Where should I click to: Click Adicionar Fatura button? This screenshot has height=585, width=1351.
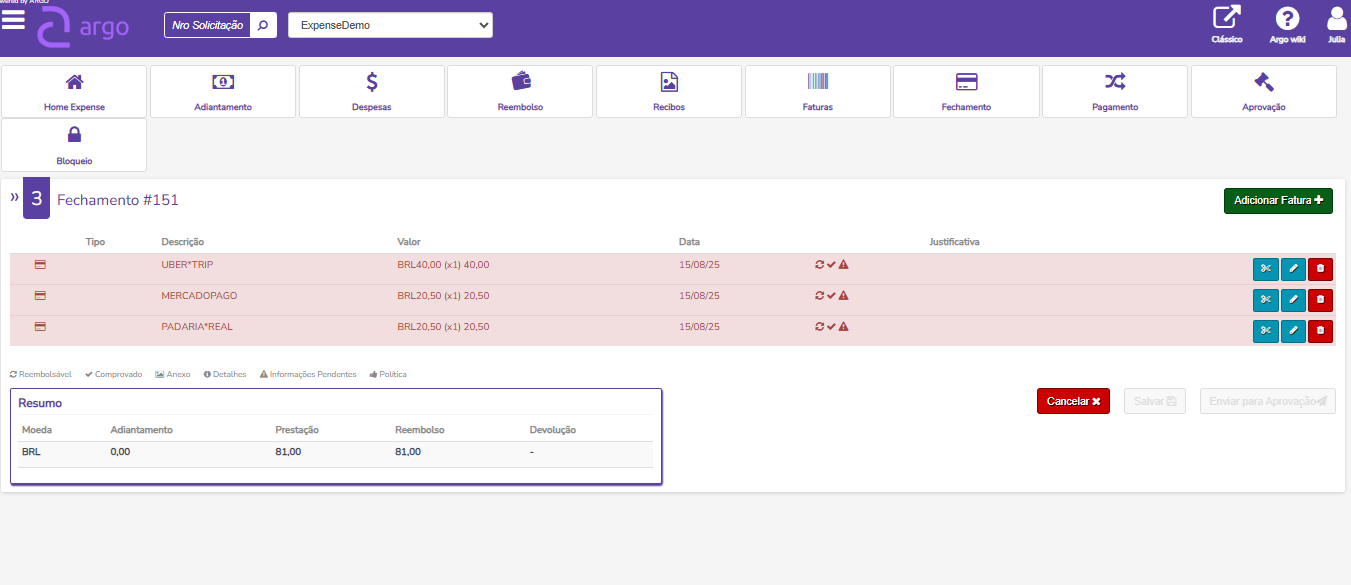click(1277, 201)
